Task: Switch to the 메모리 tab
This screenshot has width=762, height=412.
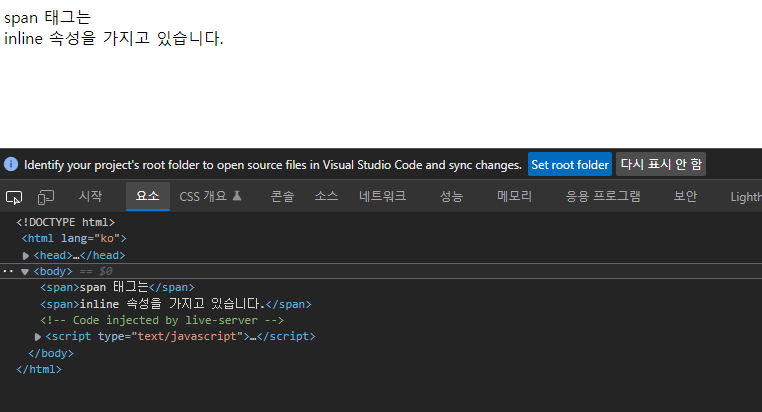Action: tap(514, 196)
